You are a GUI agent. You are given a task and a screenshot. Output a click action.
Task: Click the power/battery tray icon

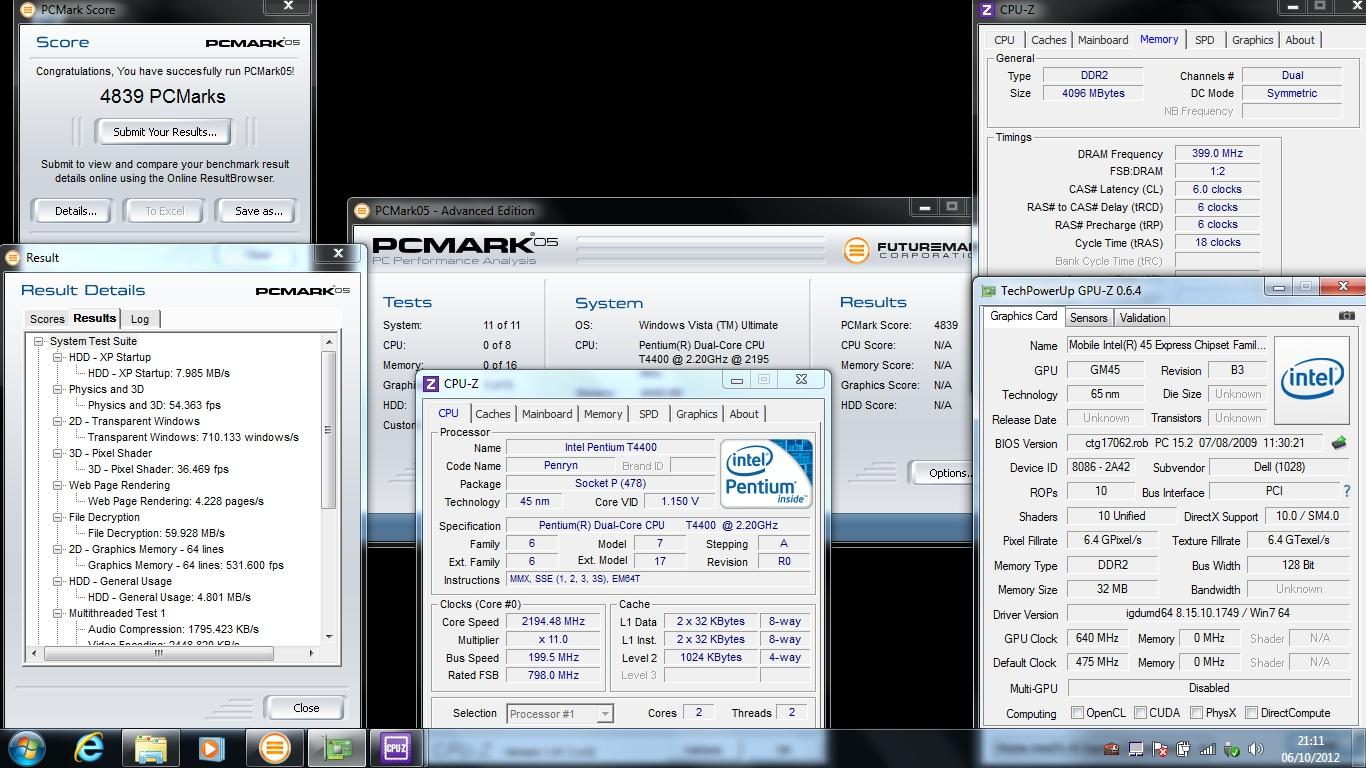(x=1184, y=749)
